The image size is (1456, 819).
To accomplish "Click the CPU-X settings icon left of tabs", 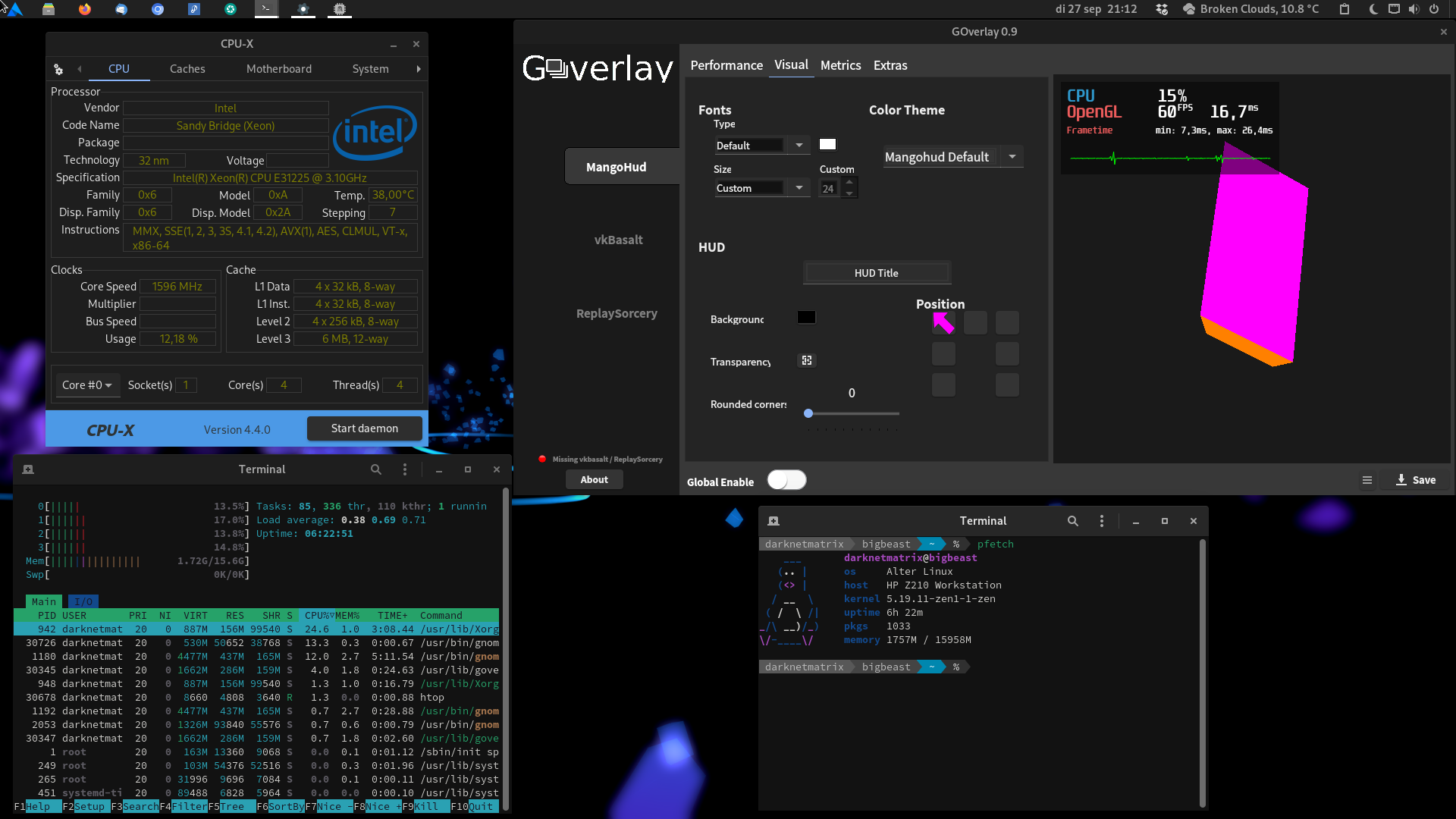I will [x=58, y=69].
